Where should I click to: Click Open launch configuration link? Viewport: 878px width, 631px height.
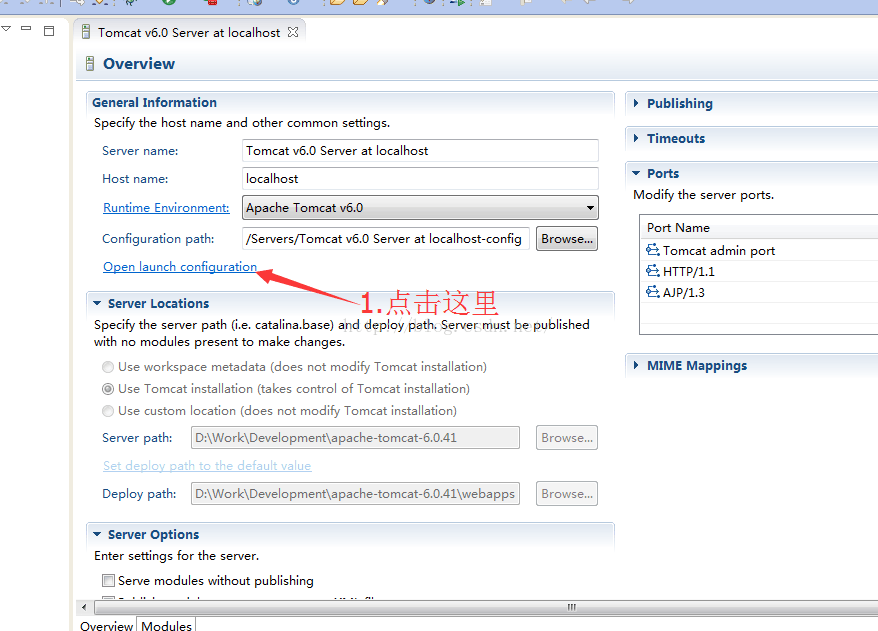point(180,267)
